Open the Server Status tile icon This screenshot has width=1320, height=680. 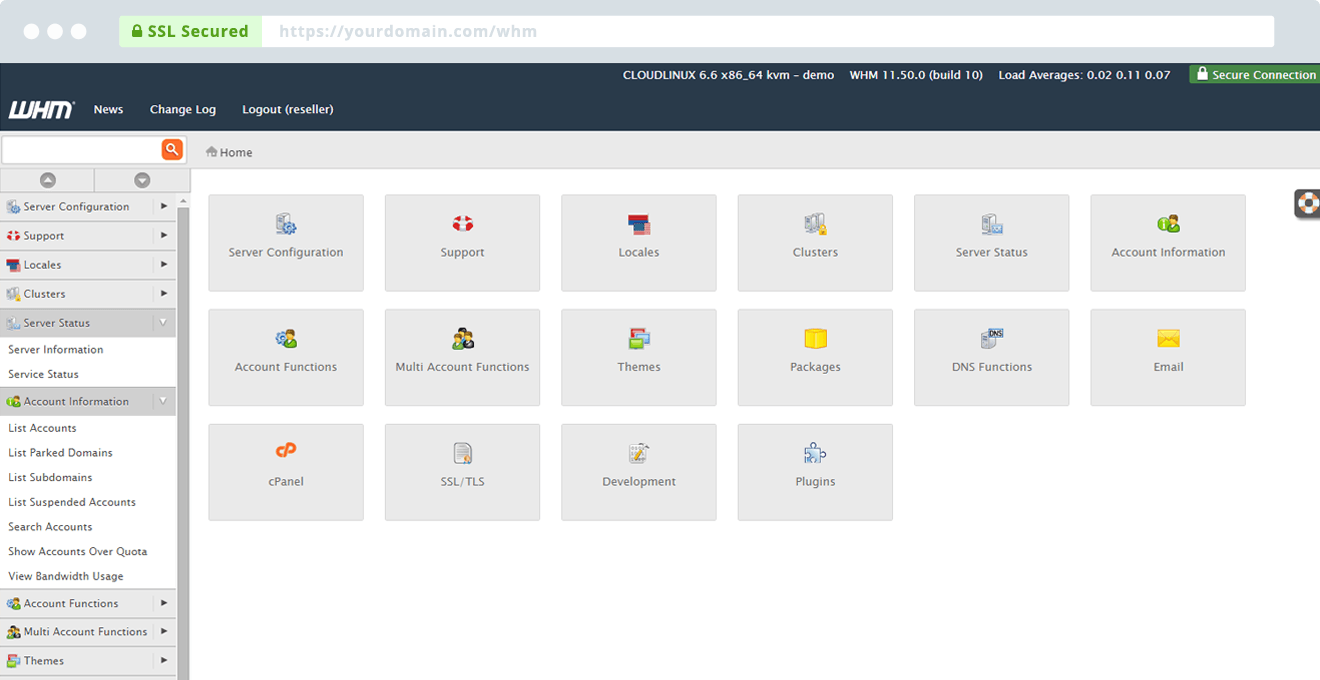(x=992, y=223)
